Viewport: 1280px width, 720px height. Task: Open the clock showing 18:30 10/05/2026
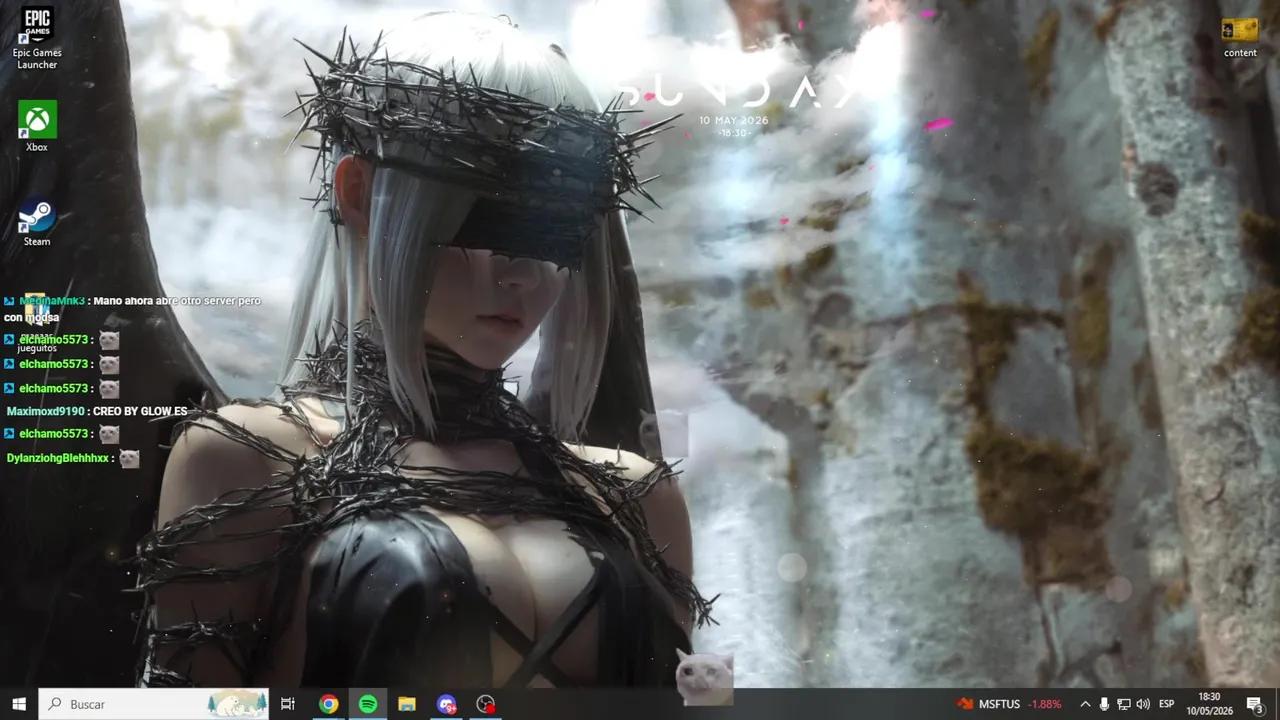click(1209, 704)
